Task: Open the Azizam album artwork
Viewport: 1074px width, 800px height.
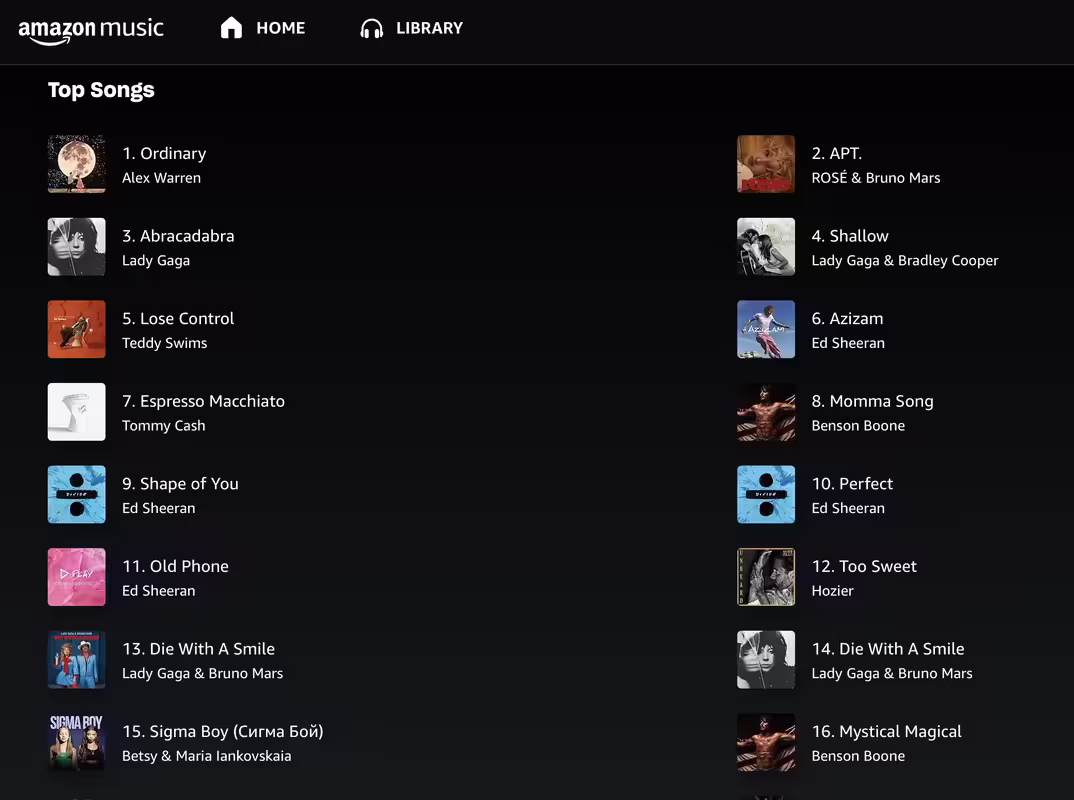Action: click(x=766, y=329)
